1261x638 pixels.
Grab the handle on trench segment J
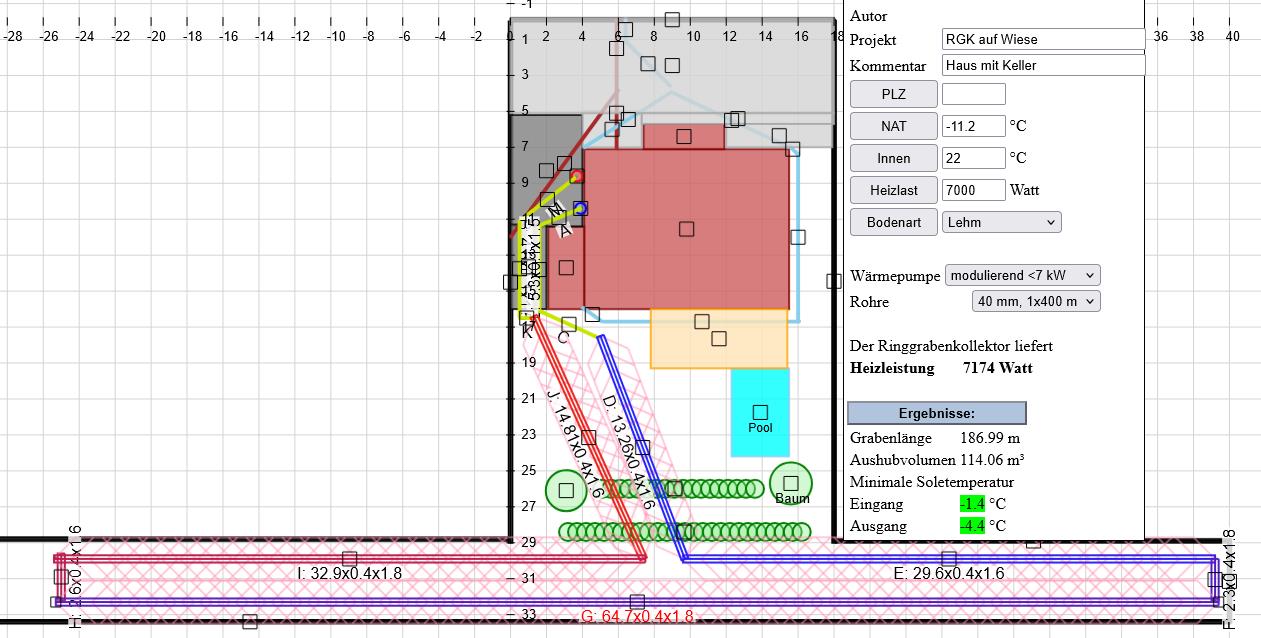(x=589, y=438)
